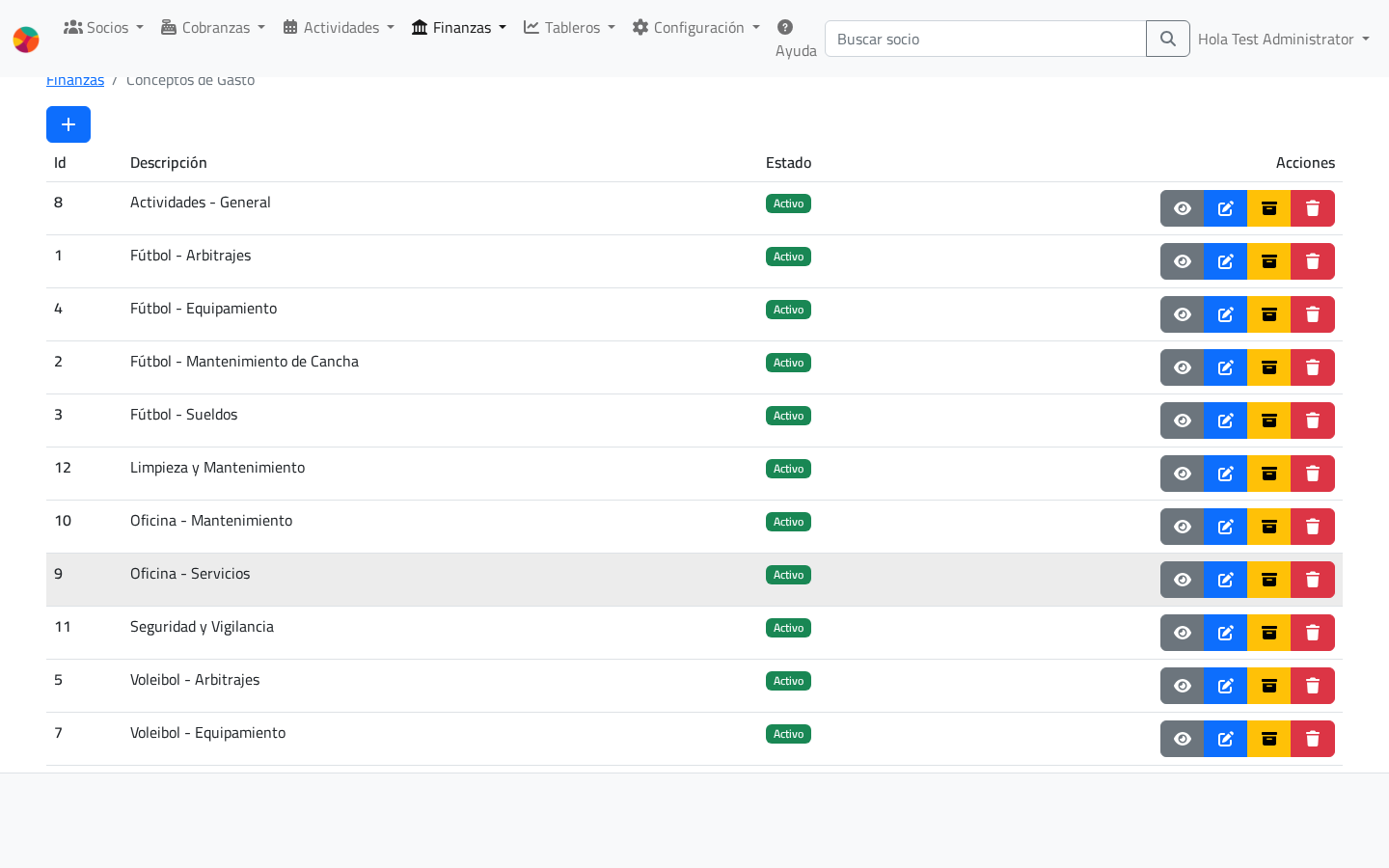
Task: Open the Socios dropdown menu
Action: click(x=103, y=27)
